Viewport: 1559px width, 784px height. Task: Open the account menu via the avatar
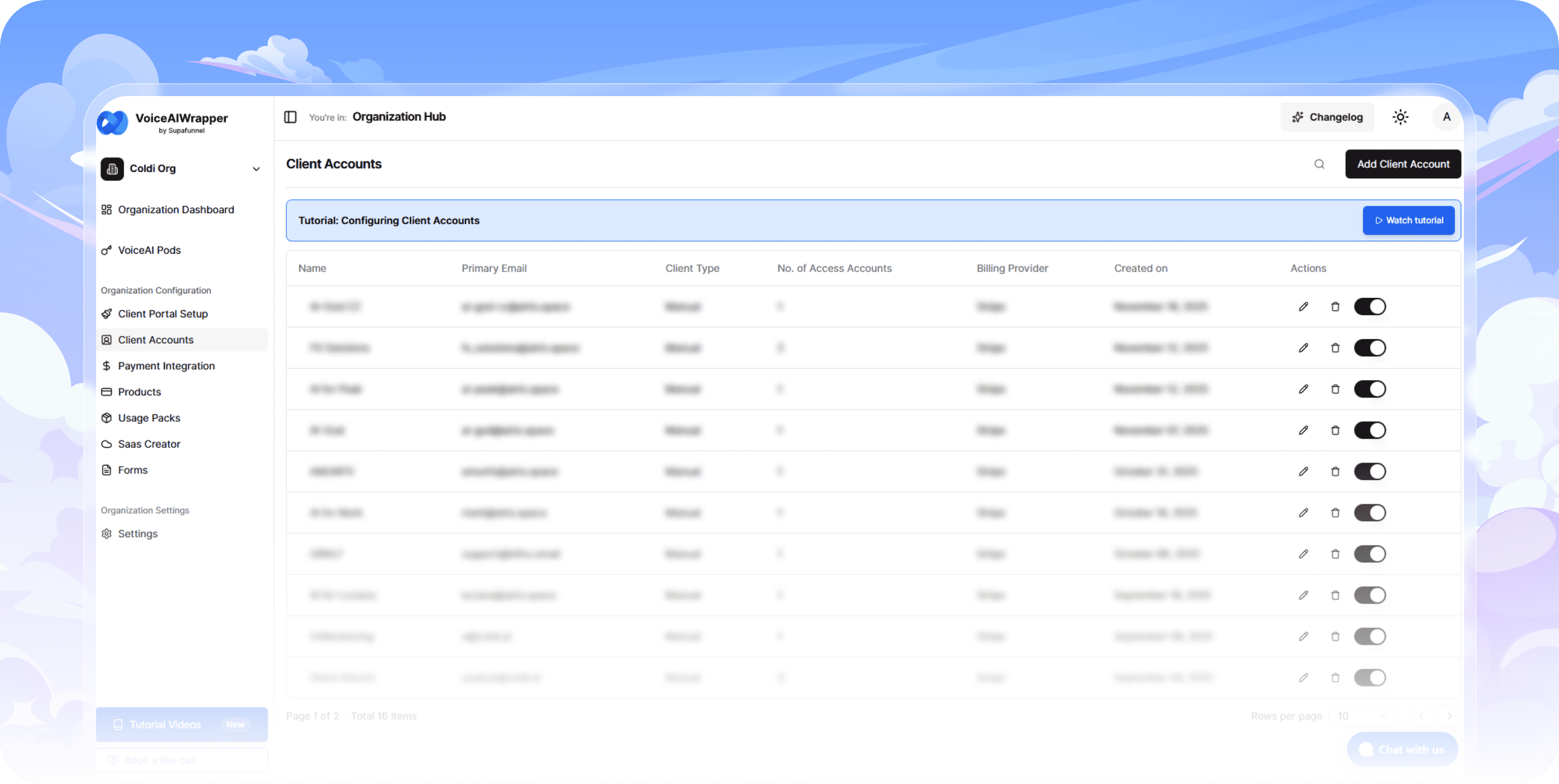[x=1446, y=116]
